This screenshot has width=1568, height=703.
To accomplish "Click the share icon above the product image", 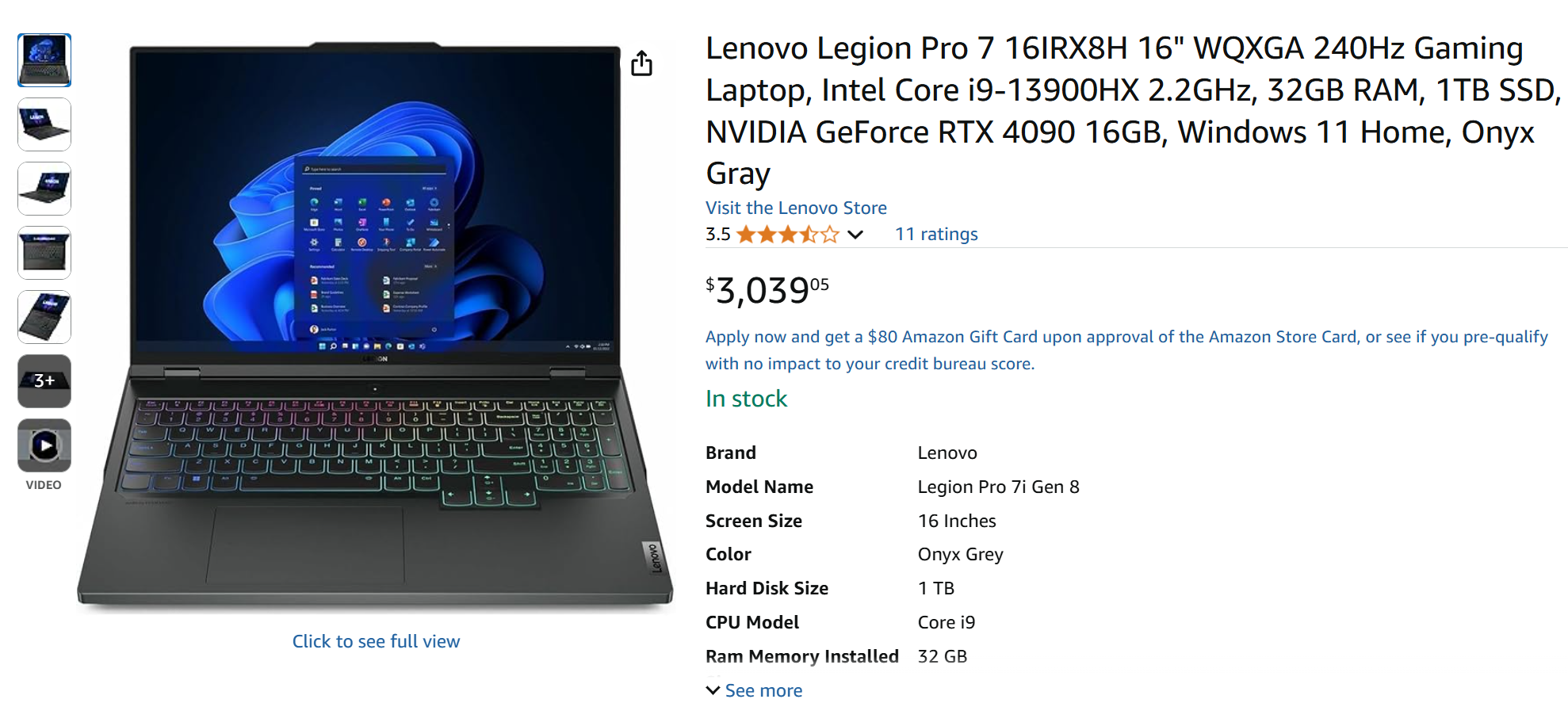I will pyautogui.click(x=641, y=63).
